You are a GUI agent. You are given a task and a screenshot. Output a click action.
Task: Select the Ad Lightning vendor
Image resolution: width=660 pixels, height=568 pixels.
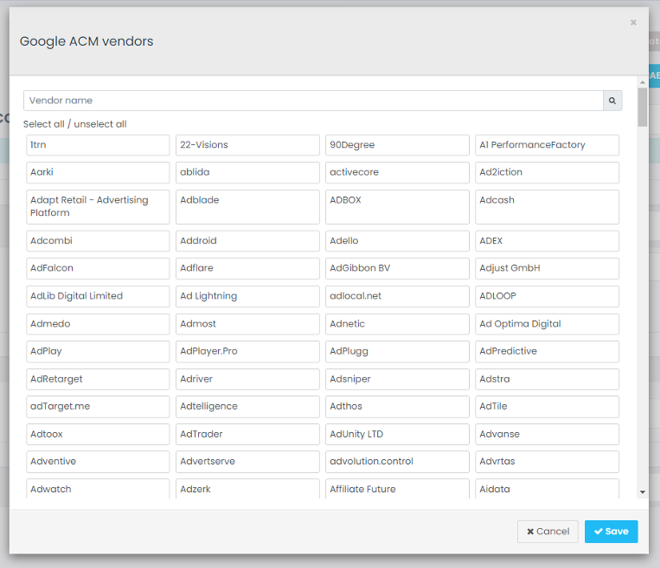coord(247,296)
